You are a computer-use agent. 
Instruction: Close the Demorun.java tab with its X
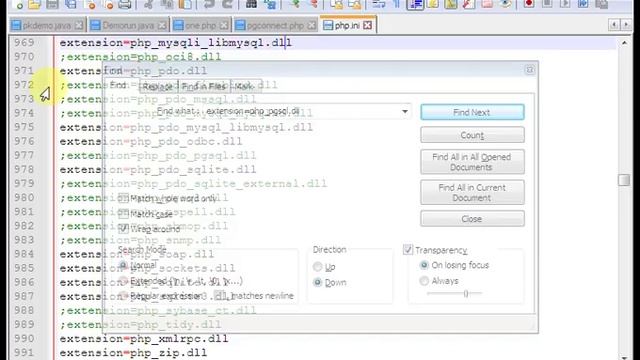pyautogui.click(x=162, y=25)
